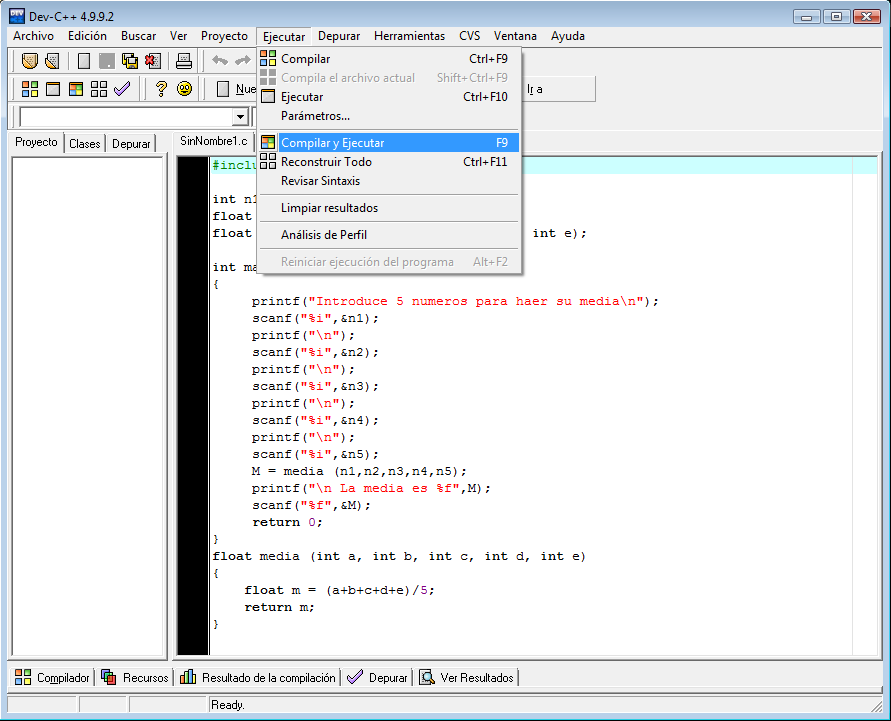This screenshot has height=721, width=891.
Task: Choose Compilar y Ejecutar menu item
Action: pyautogui.click(x=389, y=143)
